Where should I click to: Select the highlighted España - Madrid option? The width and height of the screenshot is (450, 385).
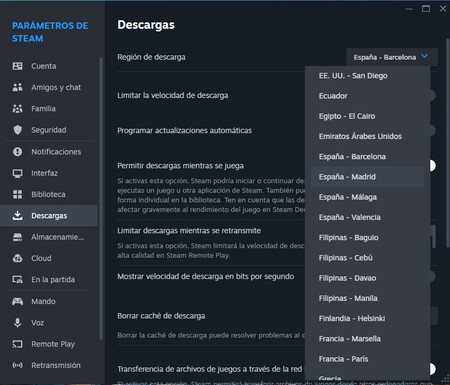point(367,177)
